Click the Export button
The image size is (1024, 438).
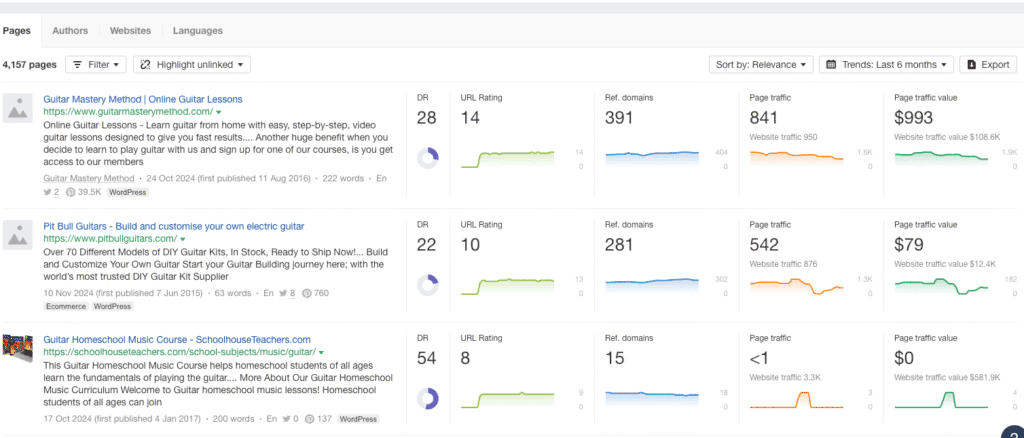click(987, 65)
